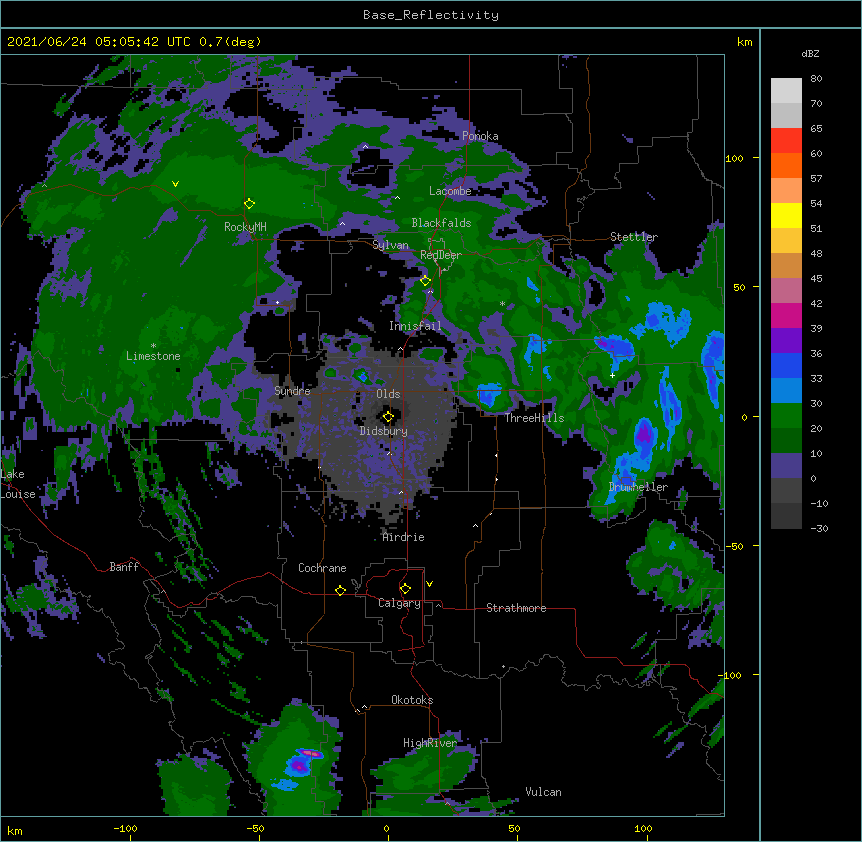Select the Limestone label
Viewport: 862px width, 842px height.
[153, 356]
